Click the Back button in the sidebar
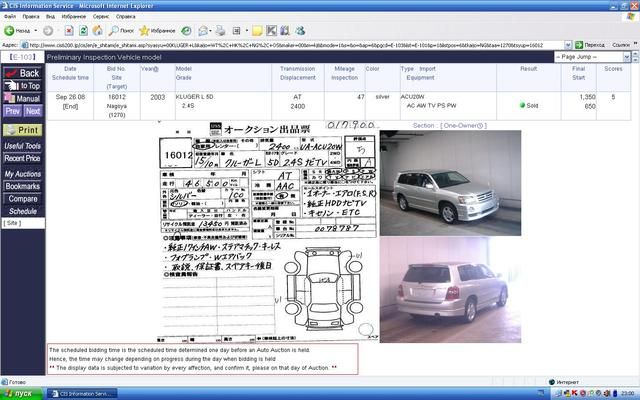This screenshot has width=640, height=400. pos(22,73)
